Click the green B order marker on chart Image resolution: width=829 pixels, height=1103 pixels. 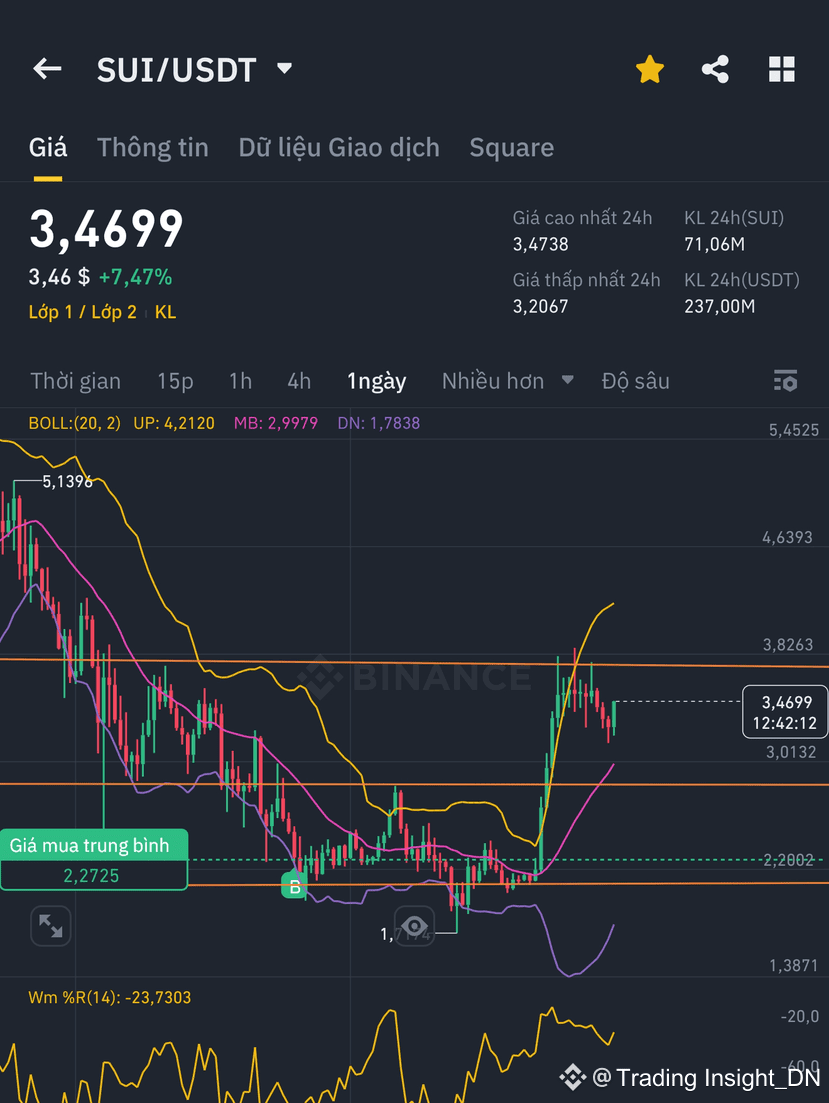pos(295,885)
